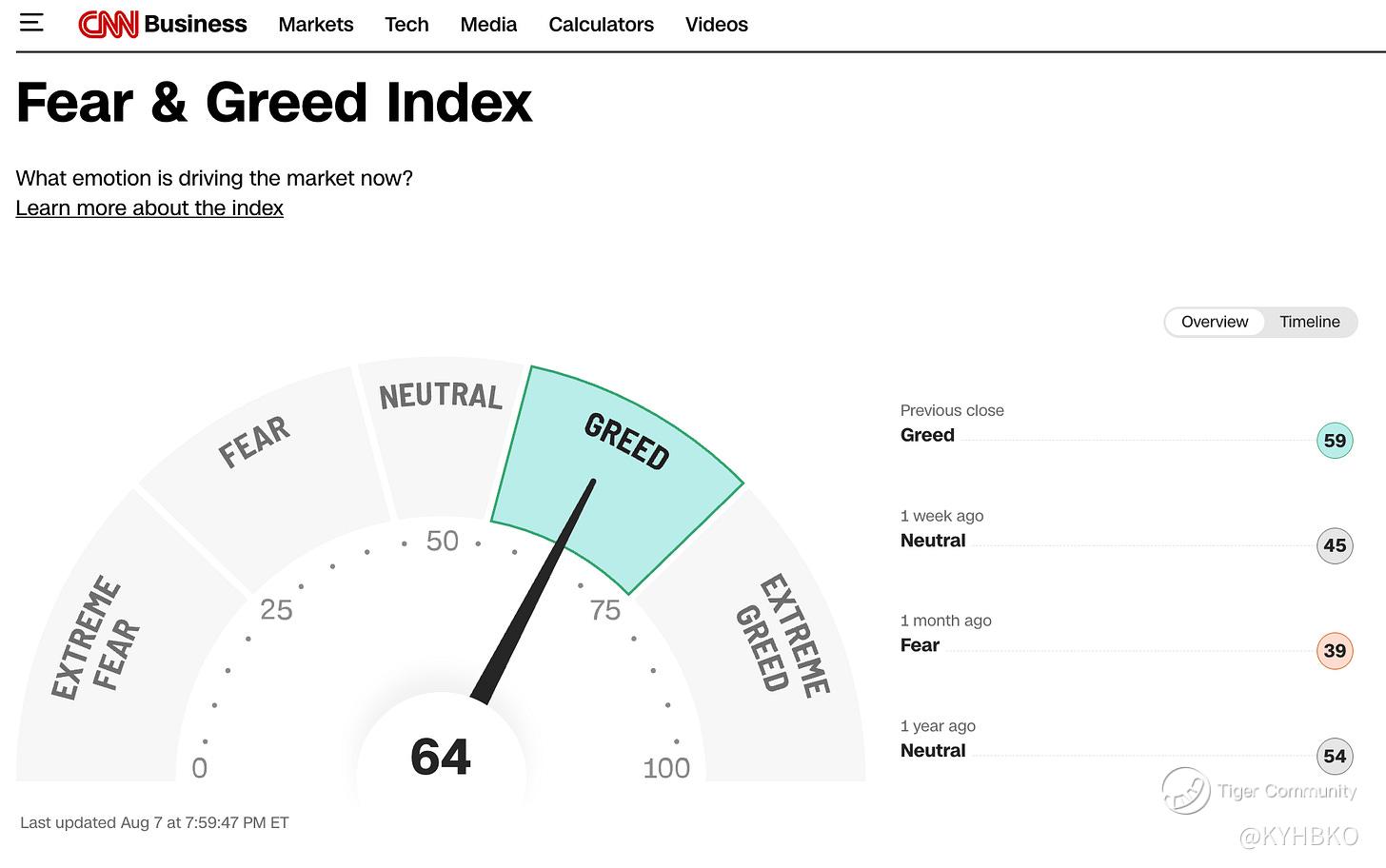Click the 1 week ago 45 badge

pyautogui.click(x=1335, y=545)
